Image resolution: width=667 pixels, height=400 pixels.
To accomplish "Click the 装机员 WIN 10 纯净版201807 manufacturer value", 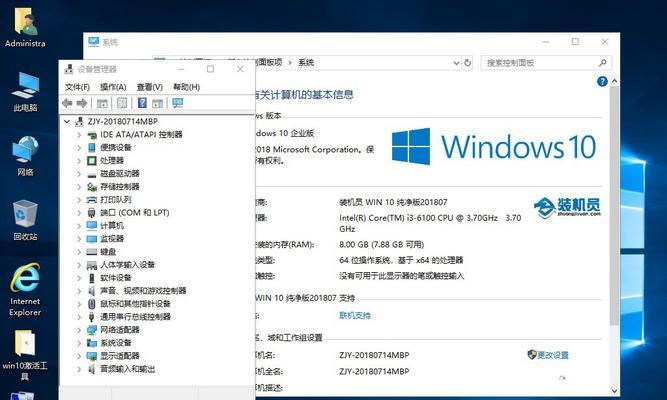I will 393,203.
